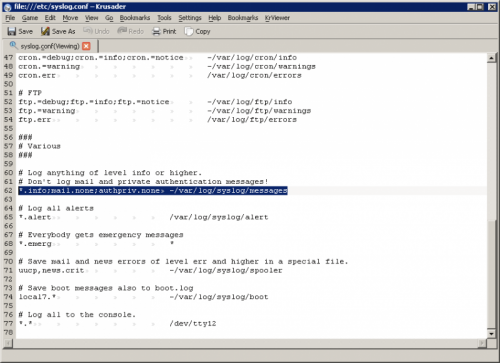Open the Edit menu
Image resolution: width=500 pixels, height=363 pixels.
click(50, 18)
